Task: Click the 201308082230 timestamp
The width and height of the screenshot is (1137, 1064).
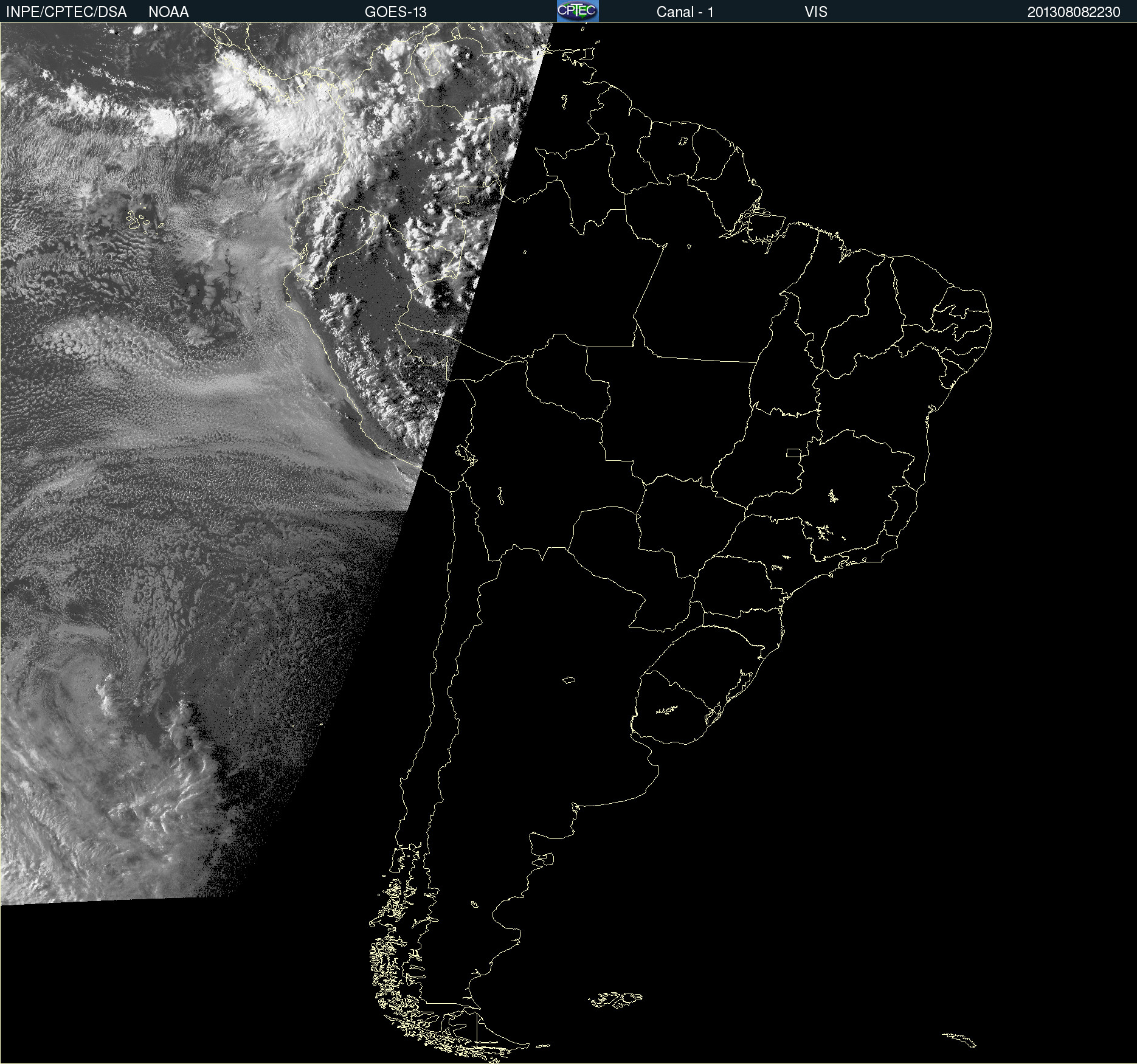Action: pyautogui.click(x=1073, y=12)
